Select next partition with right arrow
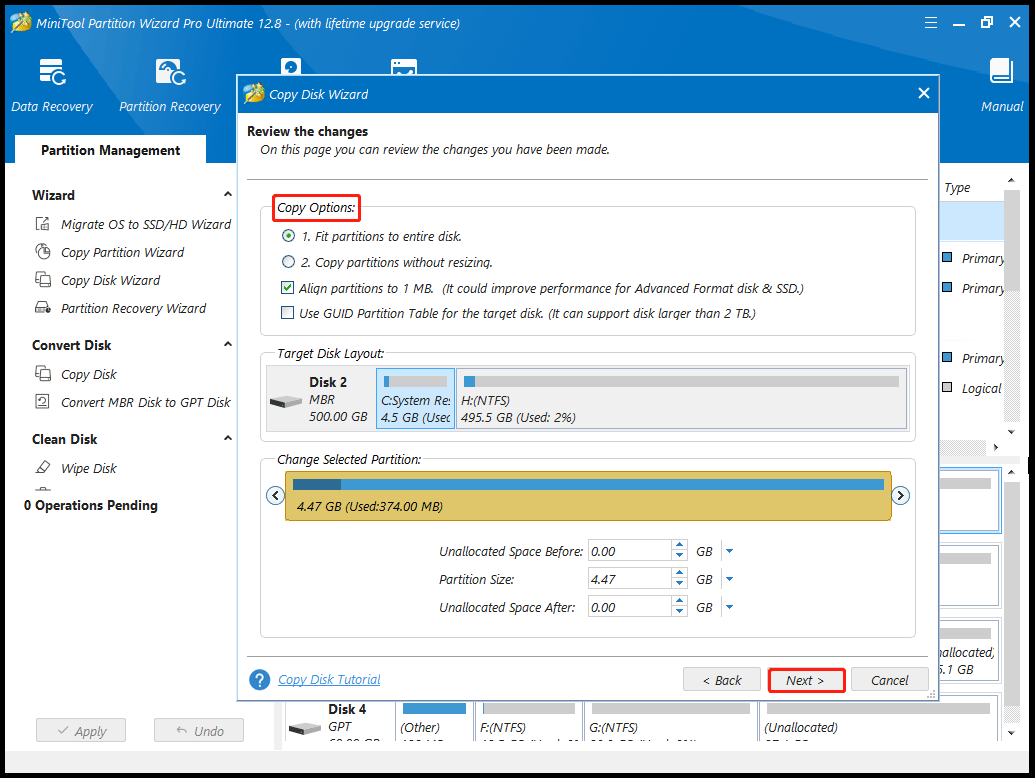The image size is (1035, 778). coord(900,496)
